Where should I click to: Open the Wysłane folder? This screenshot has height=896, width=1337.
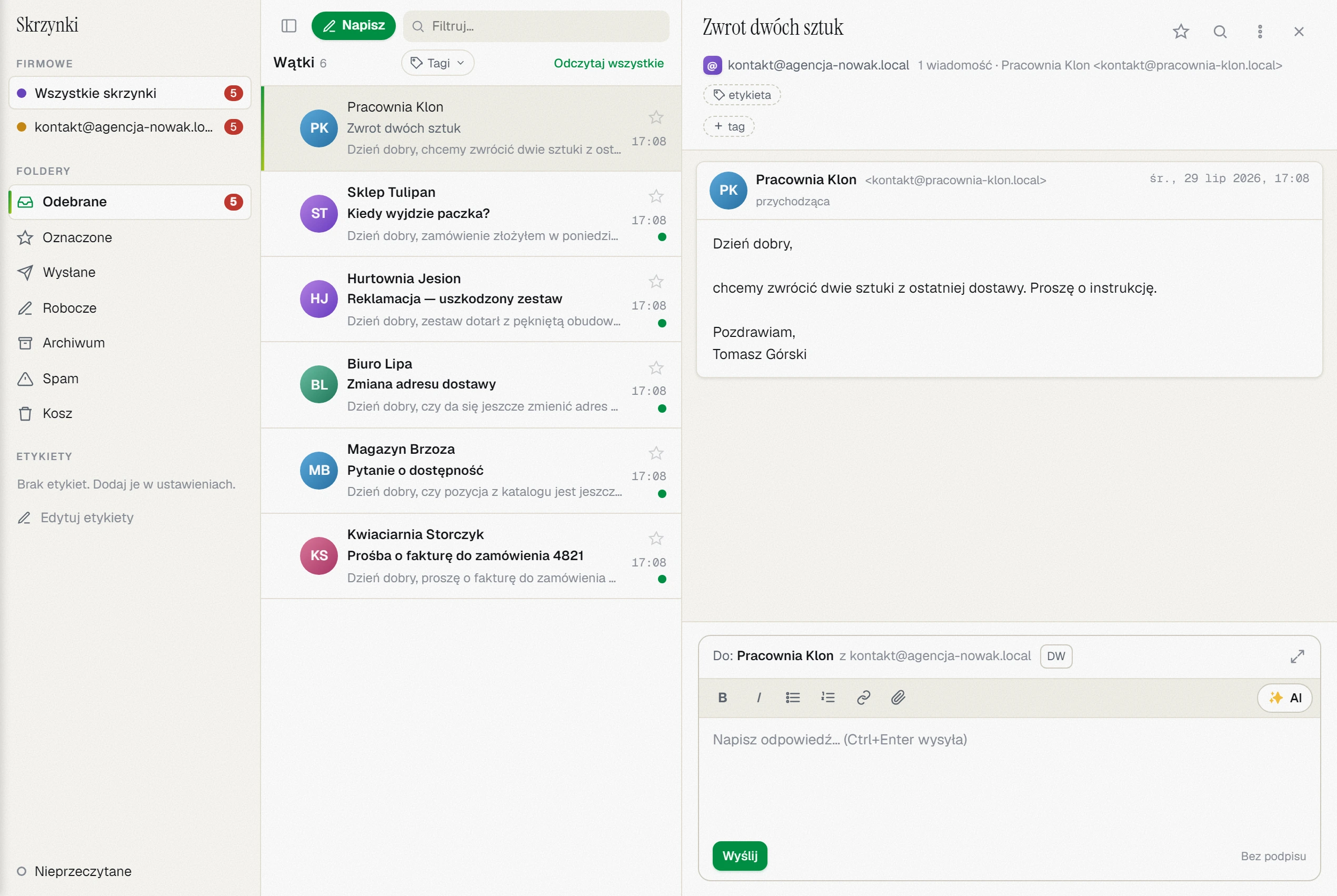pyautogui.click(x=129, y=272)
